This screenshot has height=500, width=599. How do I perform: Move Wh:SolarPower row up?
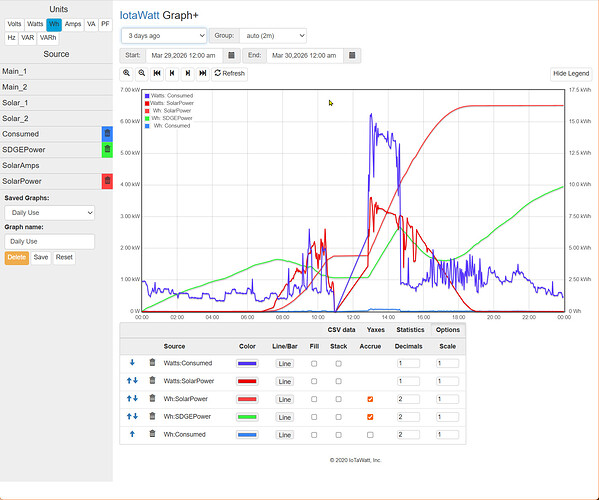pyautogui.click(x=129, y=398)
